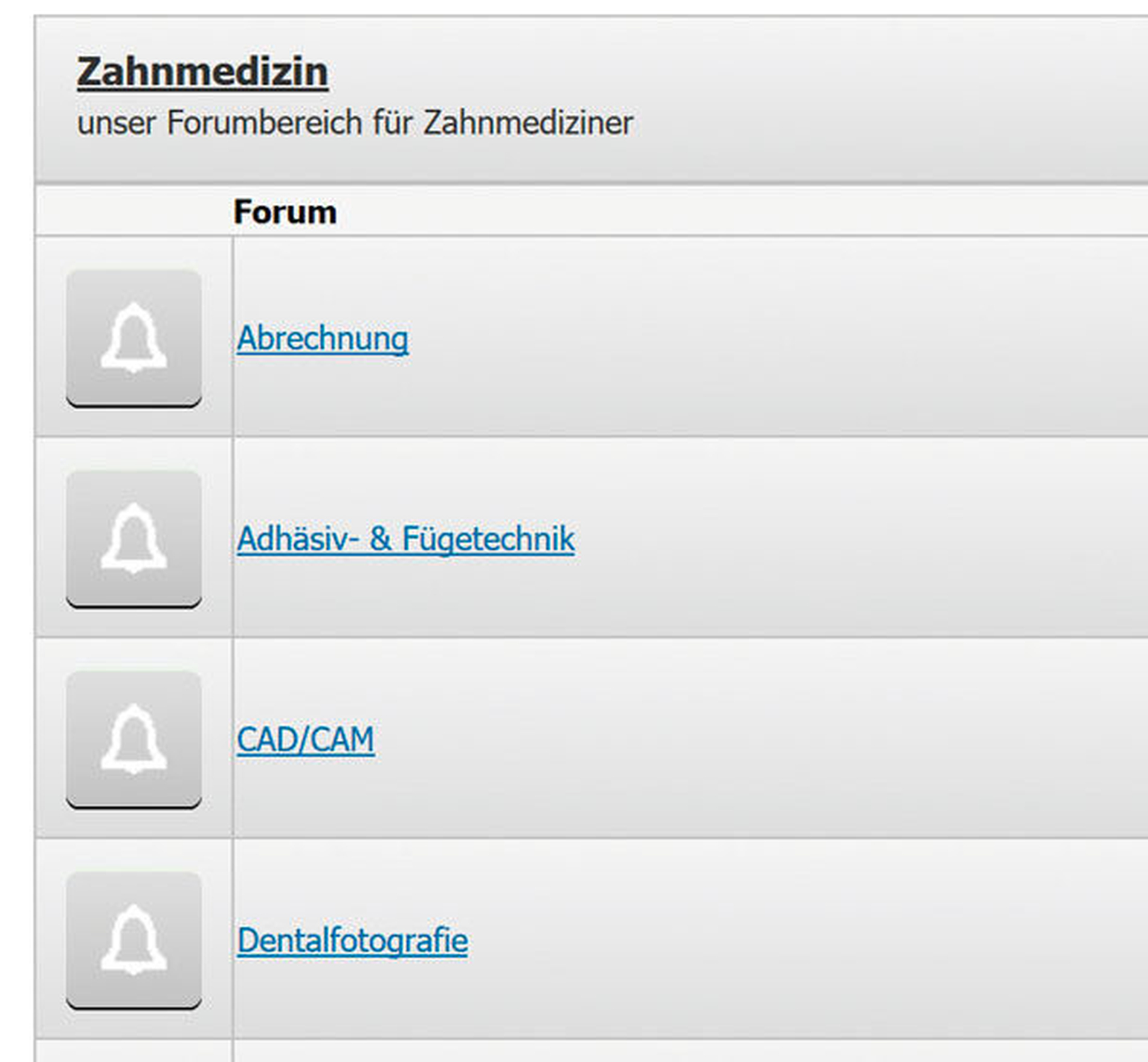1148x1062 pixels.
Task: Click the subtitle 'unser Forumbereich für Zahnmediziner'
Action: pyautogui.click(x=355, y=123)
